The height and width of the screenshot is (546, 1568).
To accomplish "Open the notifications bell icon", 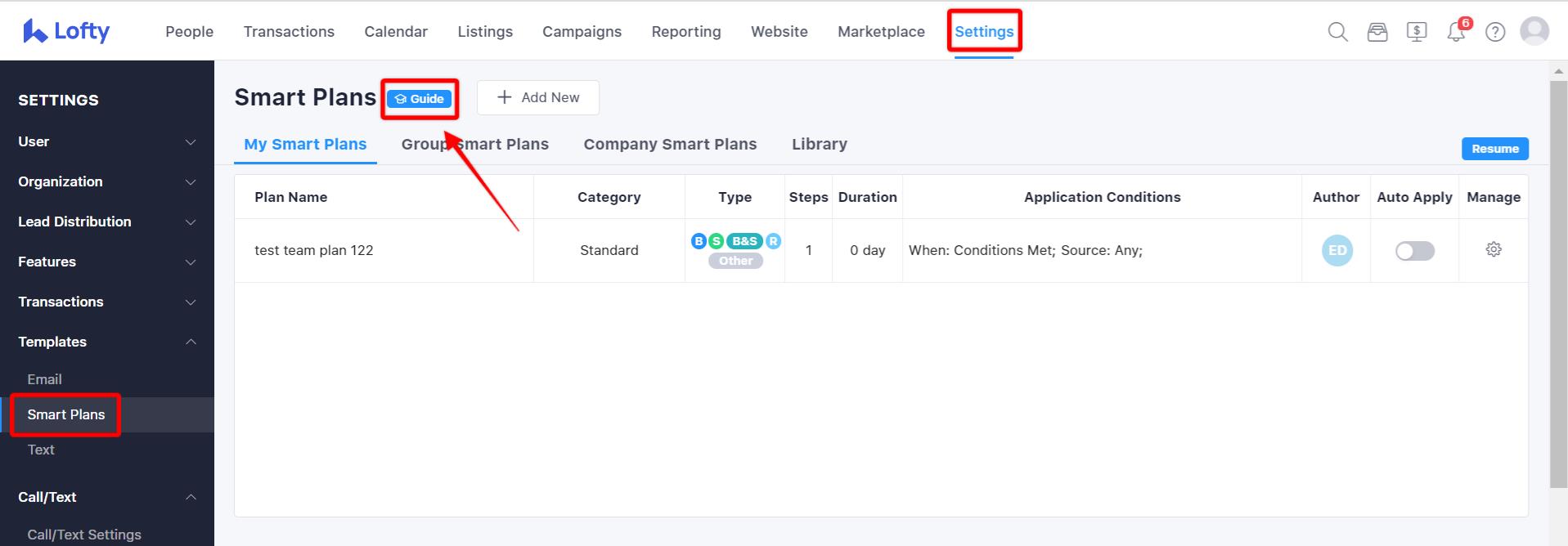I will pyautogui.click(x=1456, y=32).
